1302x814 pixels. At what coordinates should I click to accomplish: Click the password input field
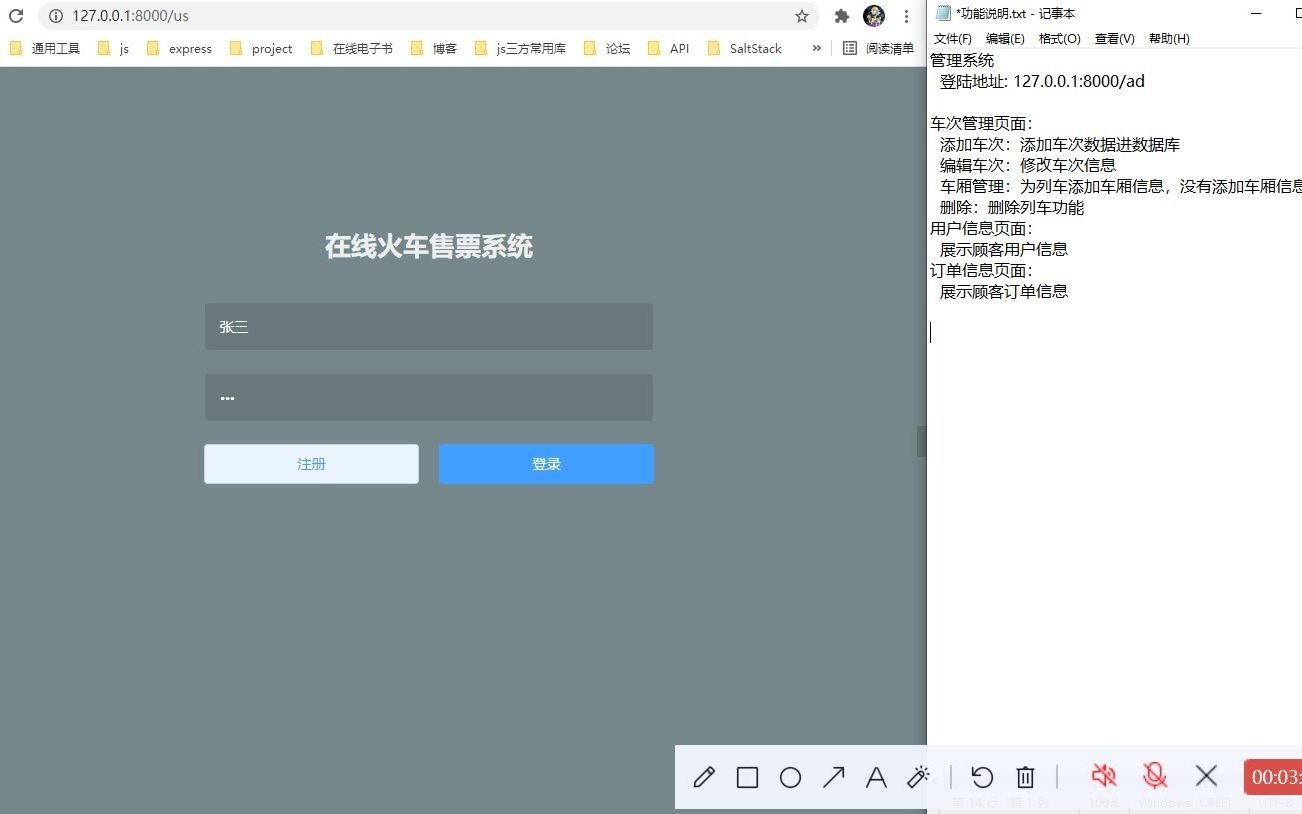[429, 398]
